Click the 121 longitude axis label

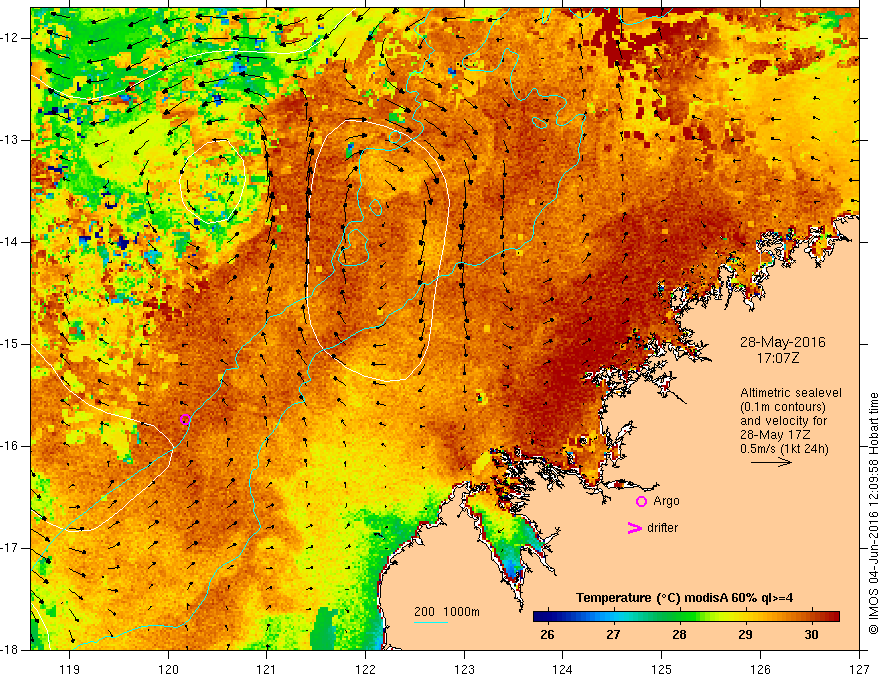pos(267,669)
